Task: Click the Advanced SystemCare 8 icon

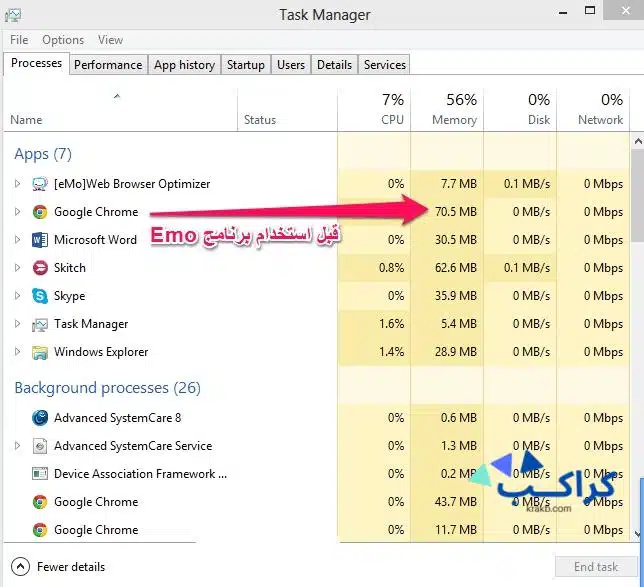Action: tap(40, 418)
